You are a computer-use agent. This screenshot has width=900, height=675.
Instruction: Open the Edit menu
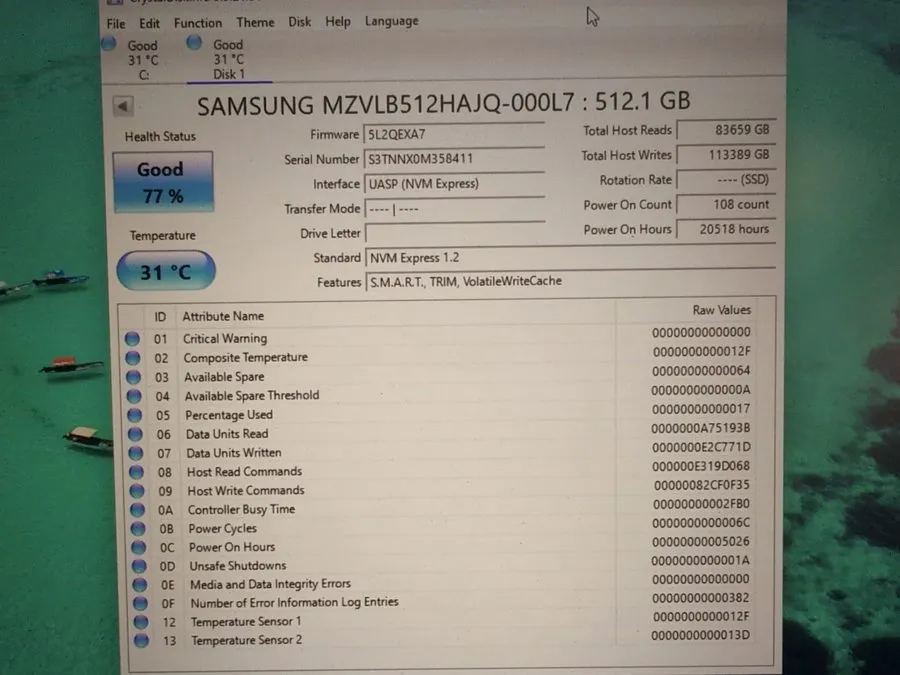(x=149, y=24)
